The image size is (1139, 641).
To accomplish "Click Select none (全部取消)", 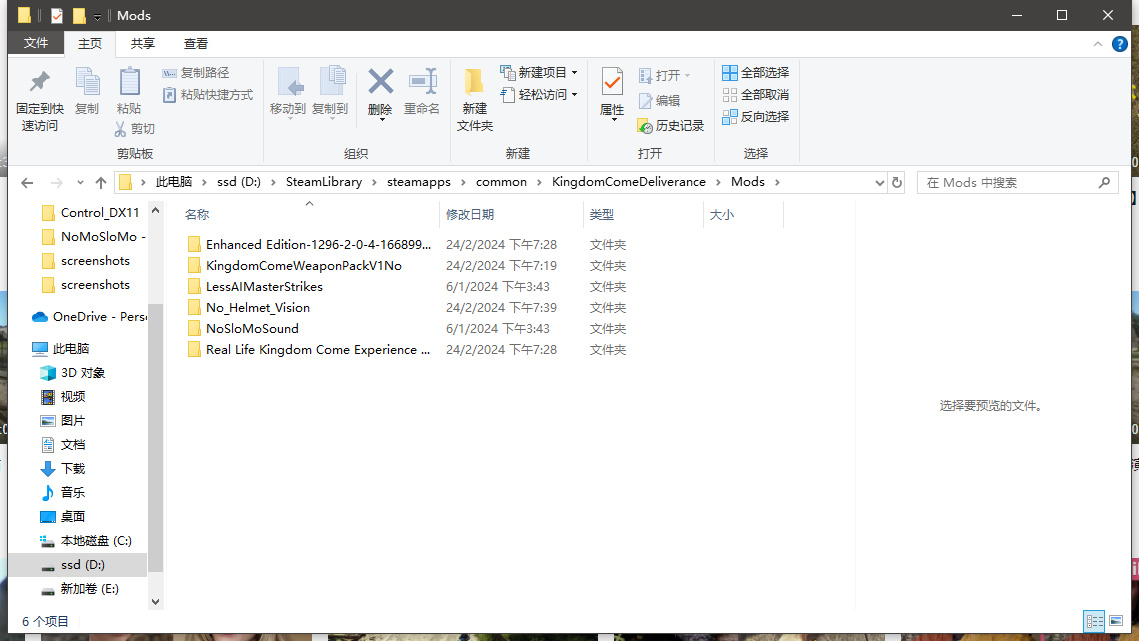I will pos(755,94).
